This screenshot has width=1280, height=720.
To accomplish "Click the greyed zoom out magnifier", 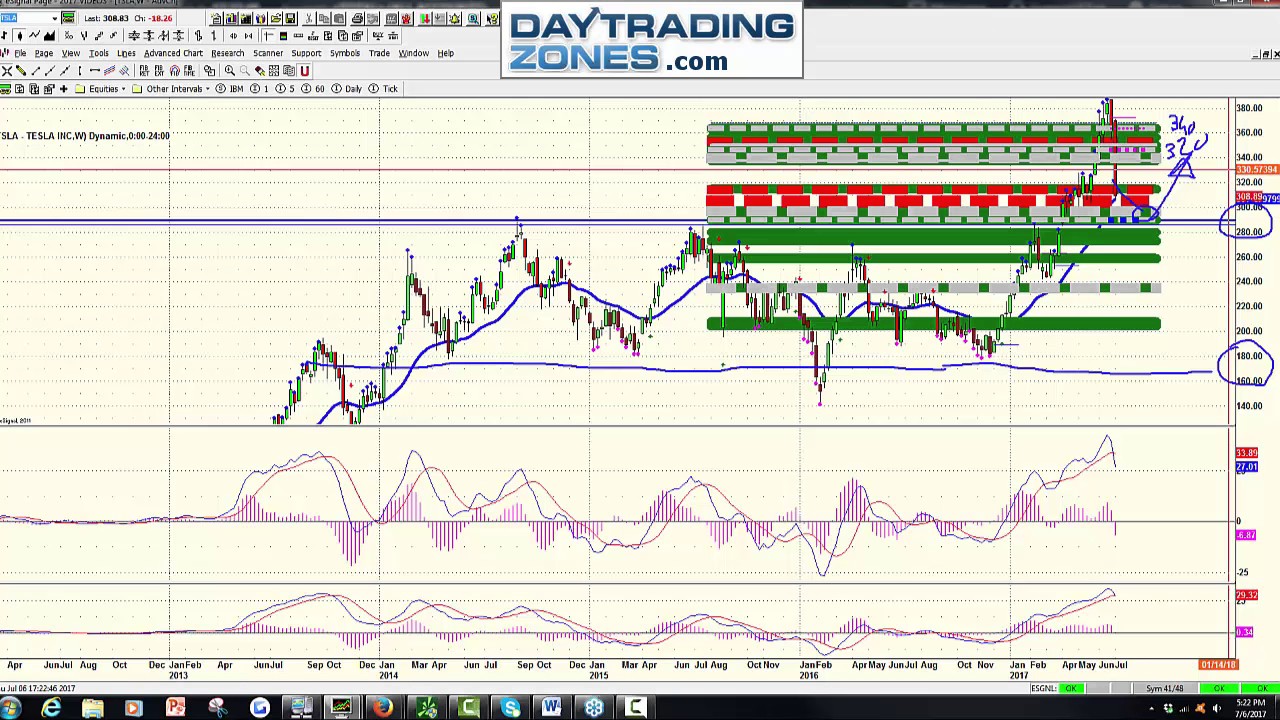I will click(x=245, y=70).
